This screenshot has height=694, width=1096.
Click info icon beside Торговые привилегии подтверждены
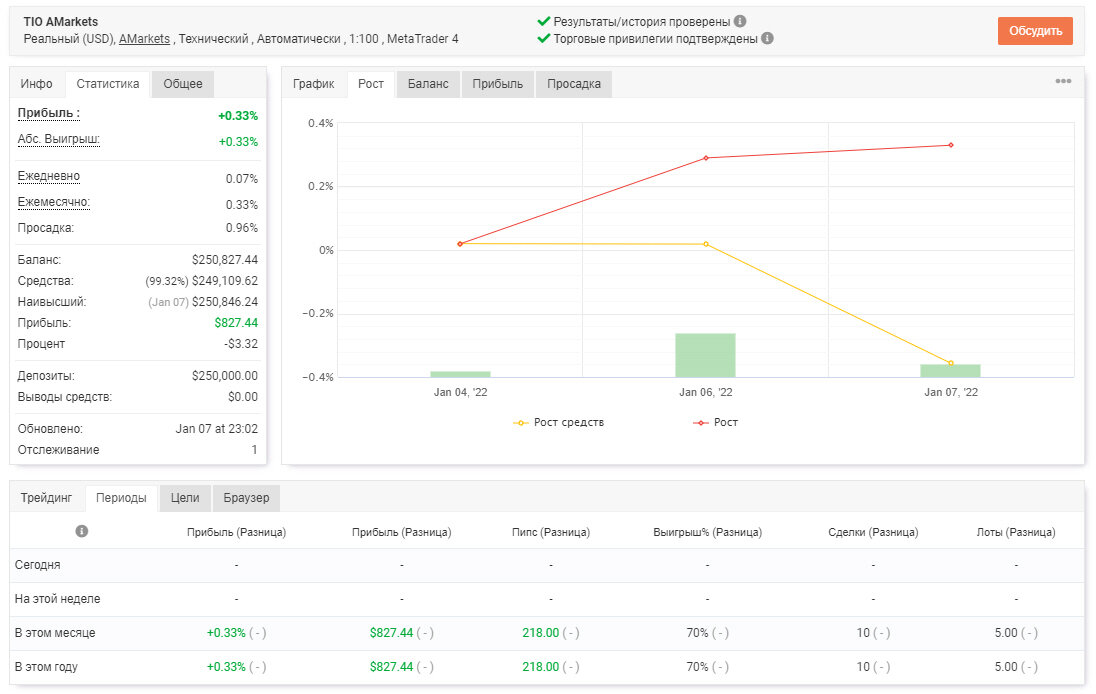(767, 38)
